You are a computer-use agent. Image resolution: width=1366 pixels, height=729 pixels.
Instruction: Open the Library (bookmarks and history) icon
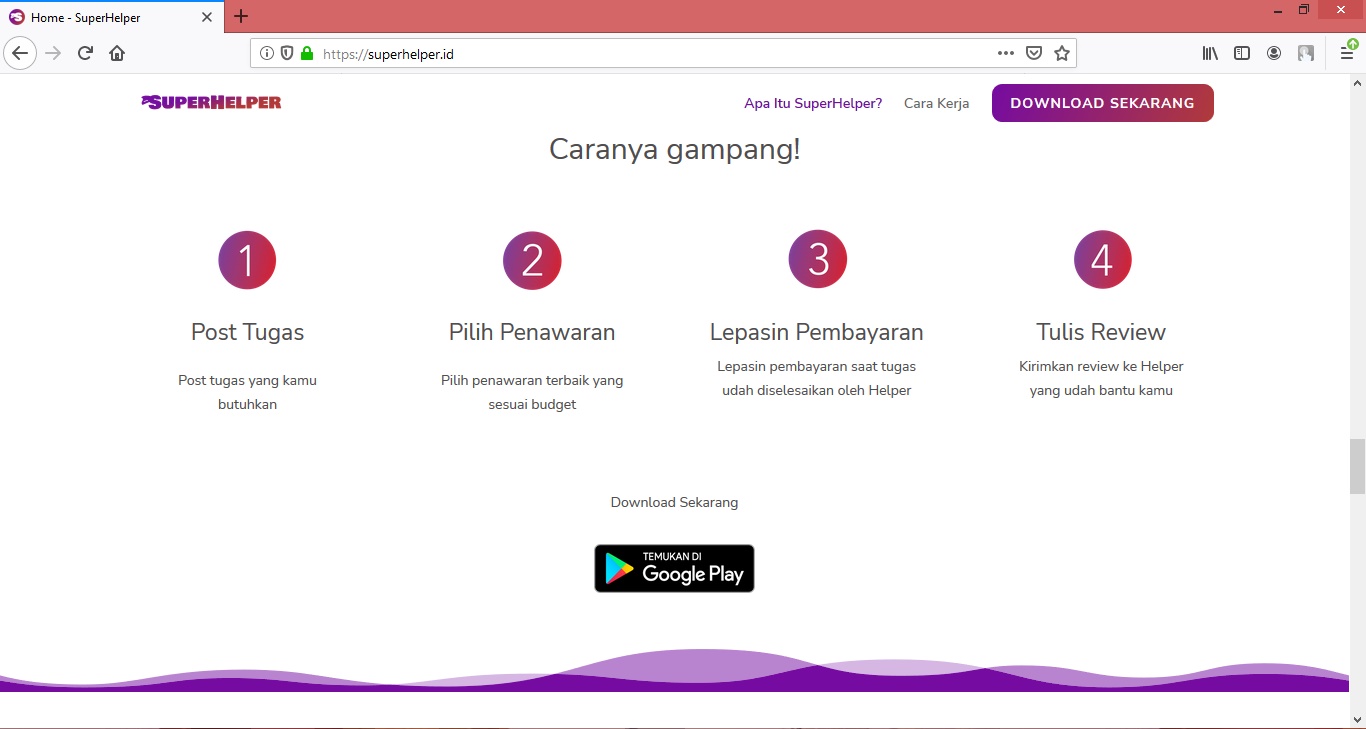click(1209, 53)
